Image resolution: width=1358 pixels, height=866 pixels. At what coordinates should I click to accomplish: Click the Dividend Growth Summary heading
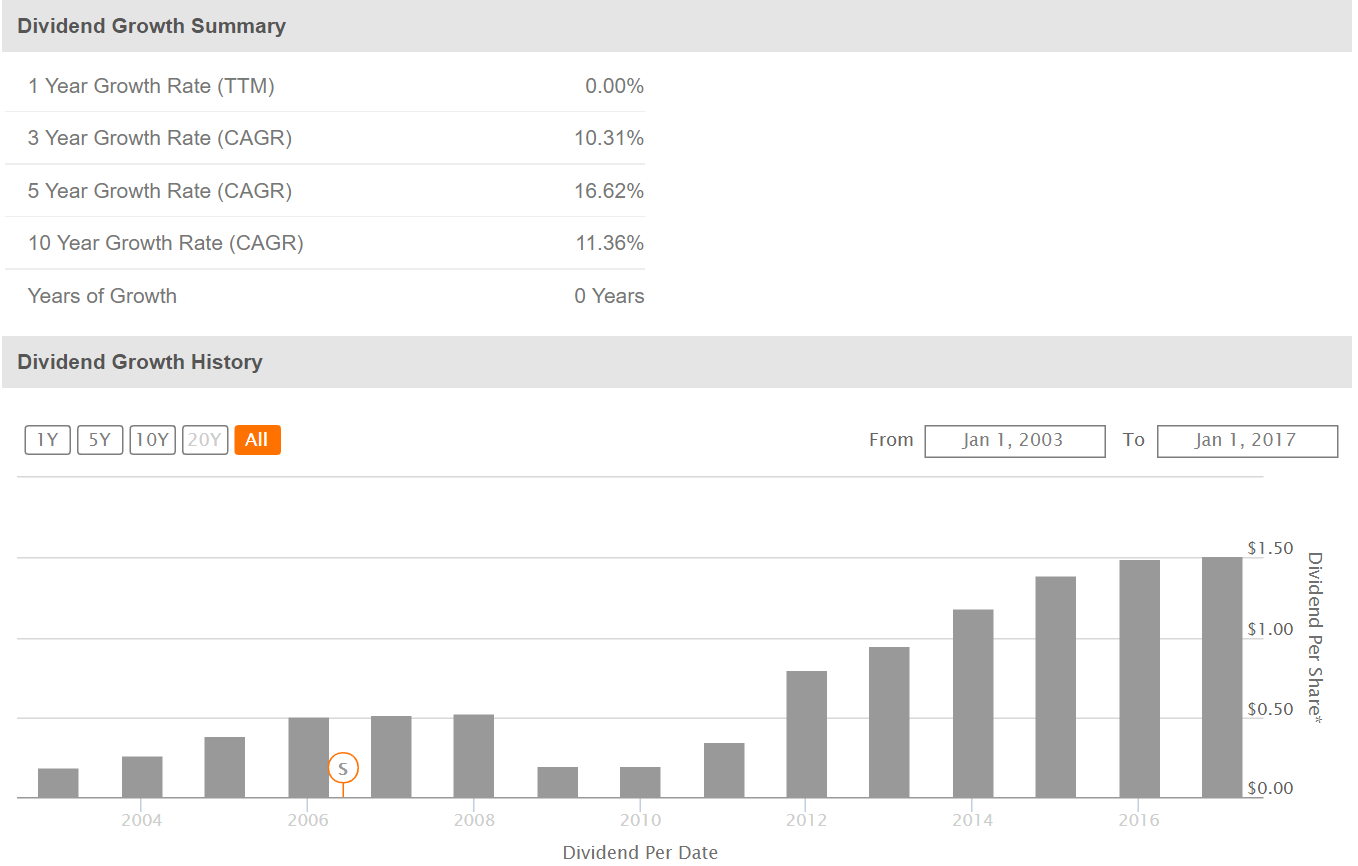pyautogui.click(x=152, y=27)
